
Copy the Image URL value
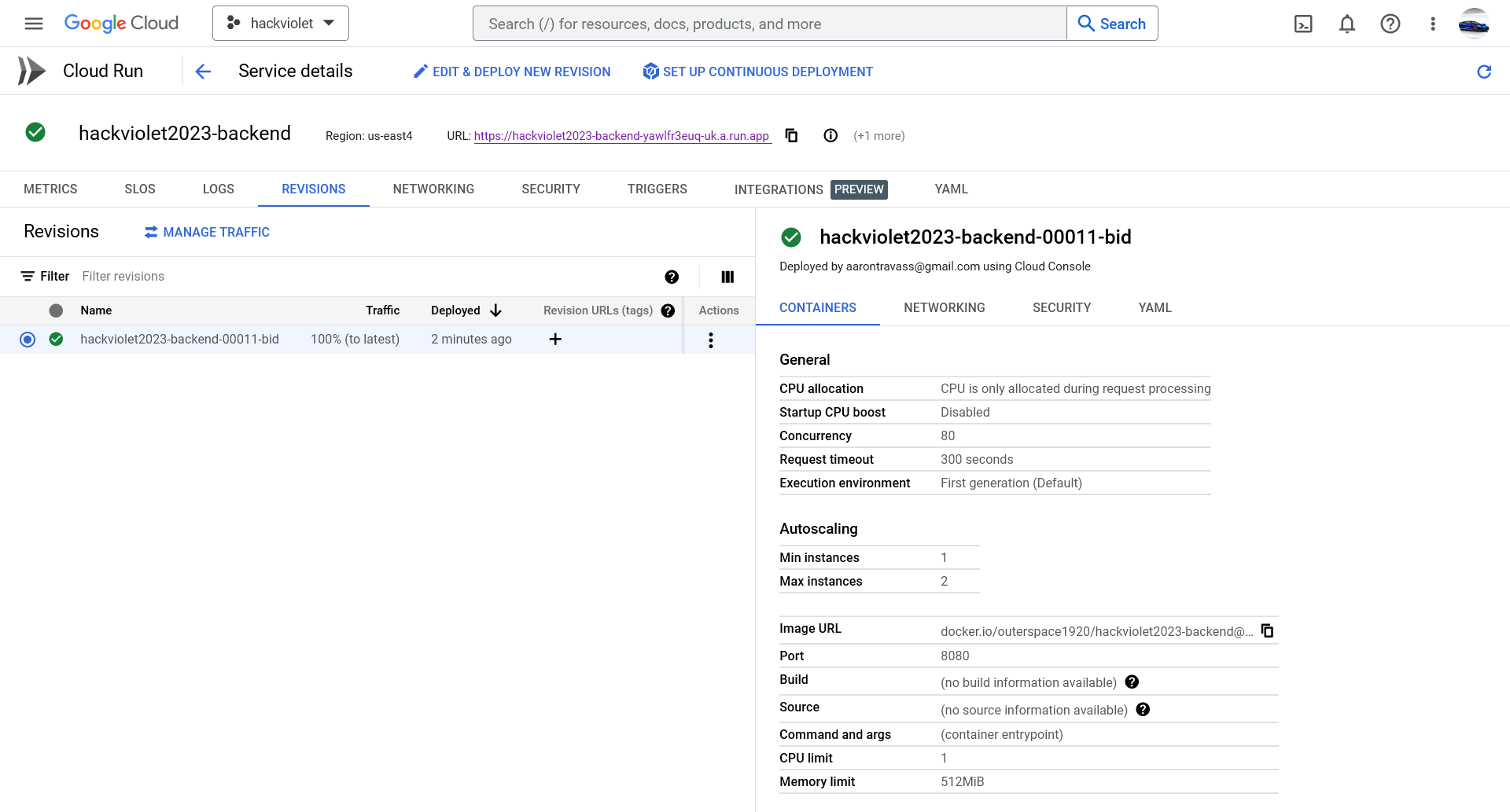point(1268,630)
